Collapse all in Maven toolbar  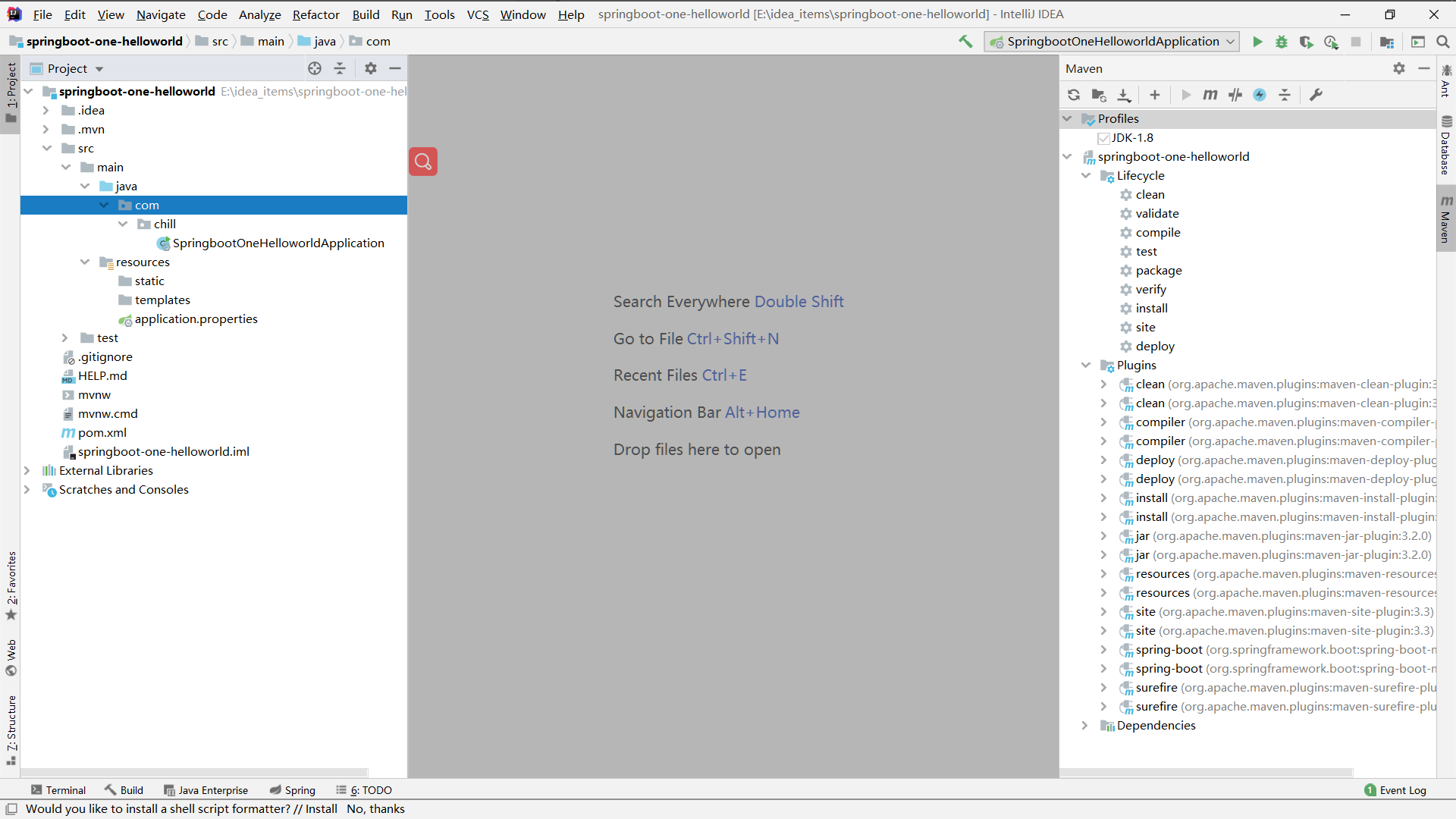[1285, 95]
